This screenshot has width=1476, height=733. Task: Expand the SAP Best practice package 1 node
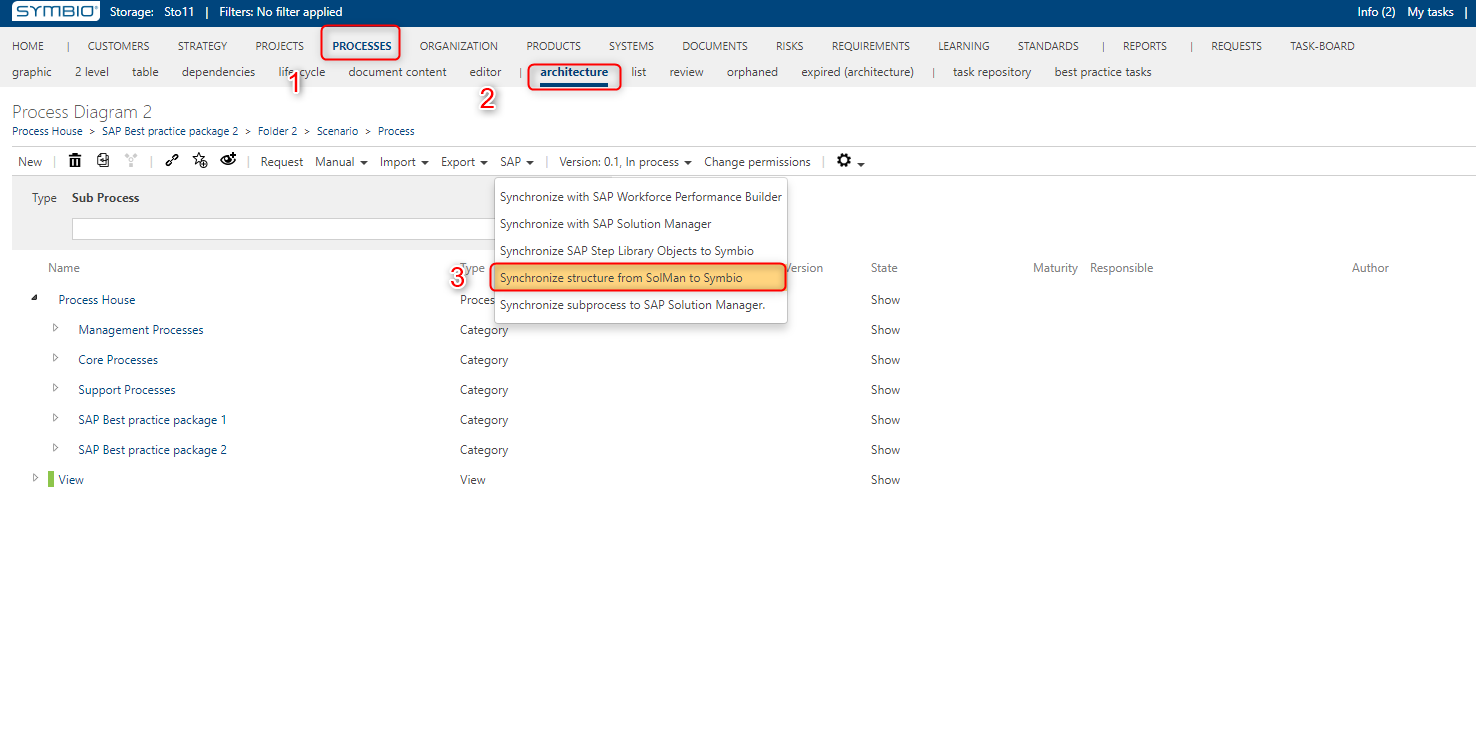[56, 419]
